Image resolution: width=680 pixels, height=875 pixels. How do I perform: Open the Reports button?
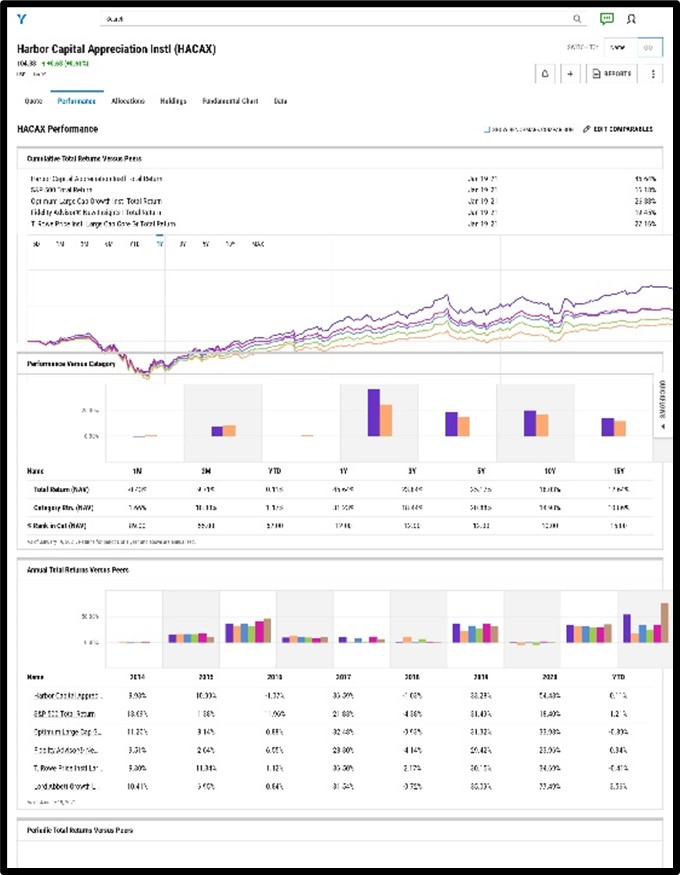point(611,74)
